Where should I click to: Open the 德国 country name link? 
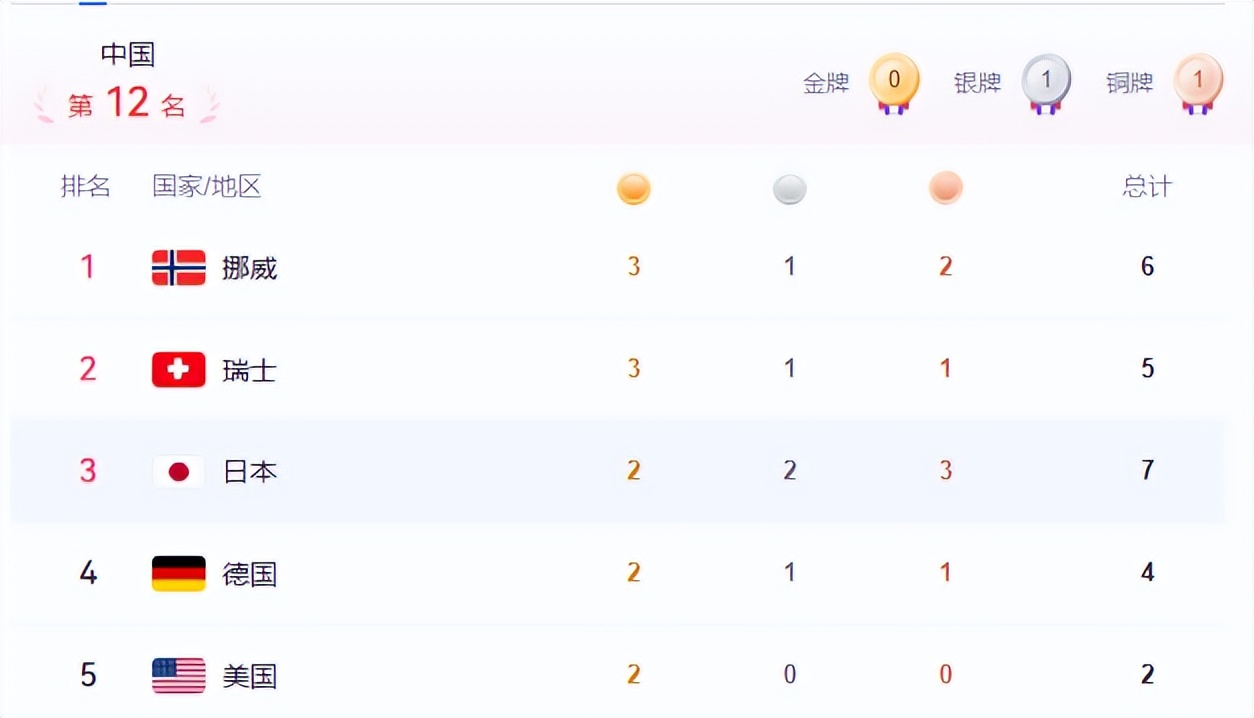tap(249, 574)
